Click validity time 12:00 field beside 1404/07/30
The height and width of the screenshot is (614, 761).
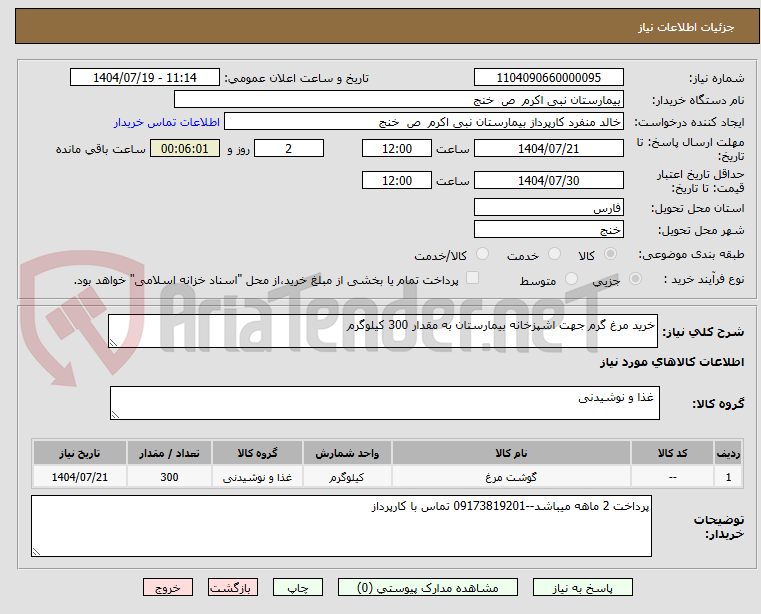pos(397,180)
